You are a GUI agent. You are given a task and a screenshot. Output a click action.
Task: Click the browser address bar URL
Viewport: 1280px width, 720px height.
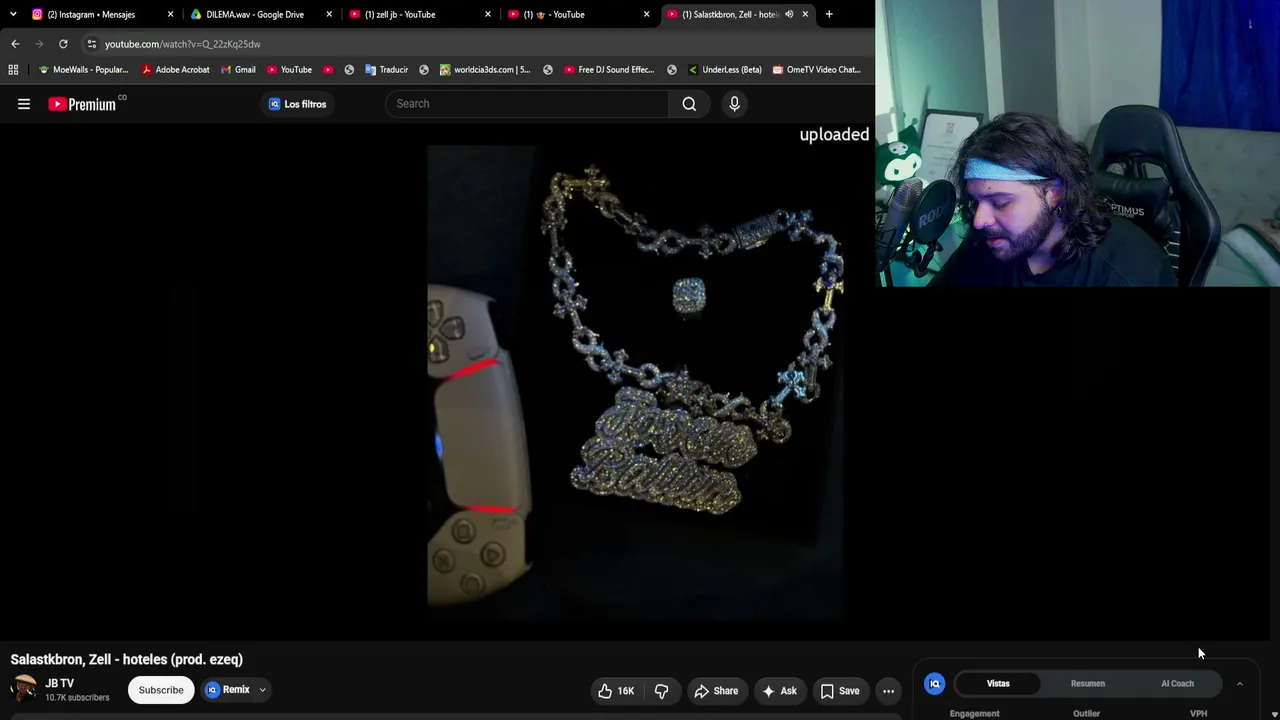coord(182,44)
